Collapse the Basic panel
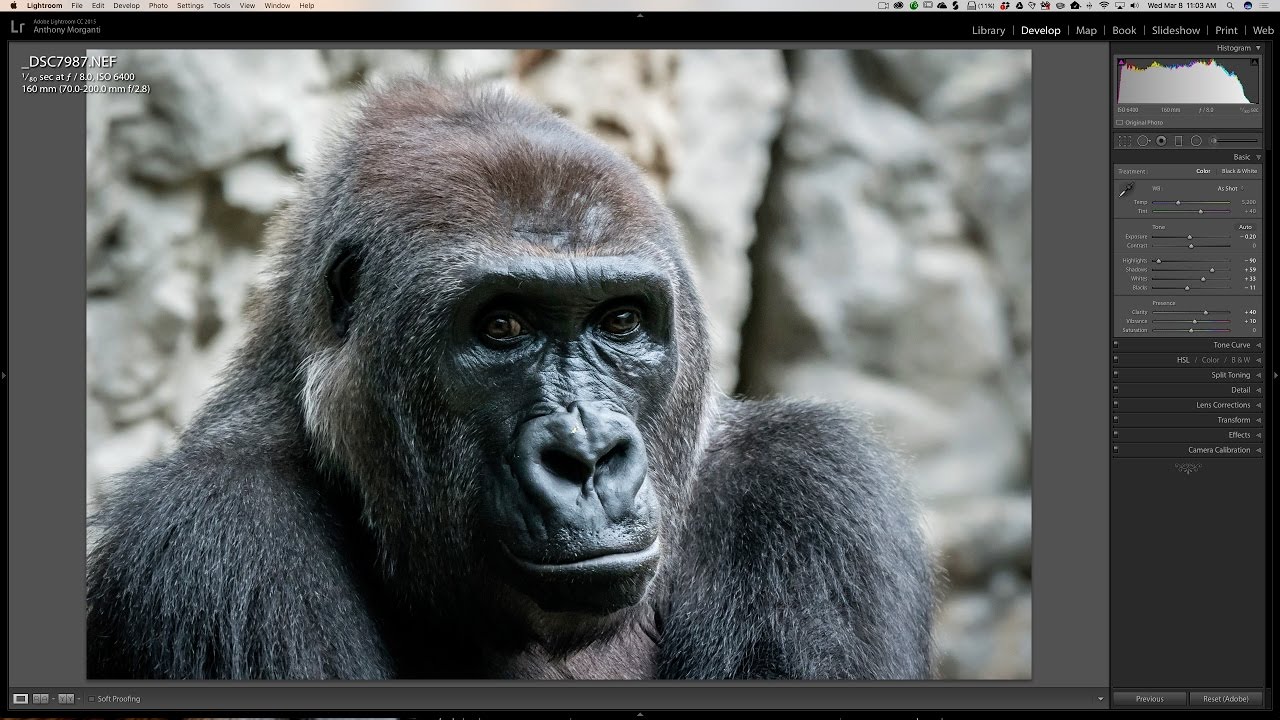 (x=1258, y=157)
